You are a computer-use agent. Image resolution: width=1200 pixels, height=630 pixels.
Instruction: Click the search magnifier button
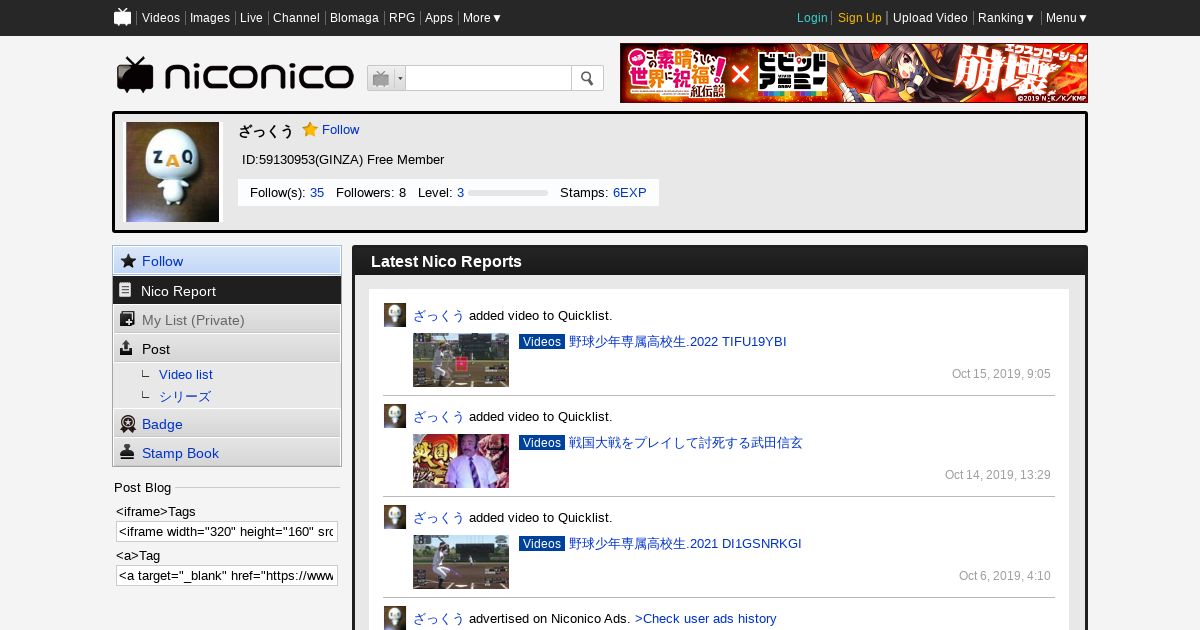coord(587,78)
